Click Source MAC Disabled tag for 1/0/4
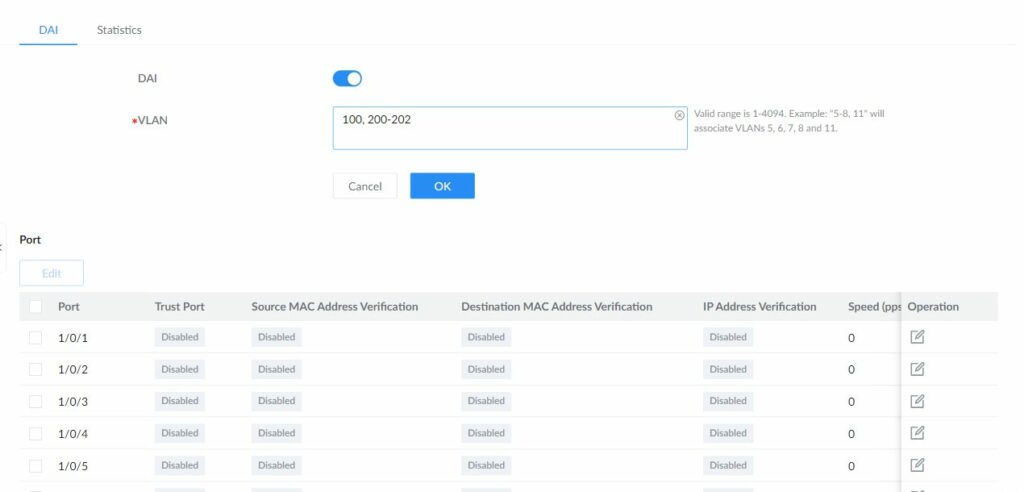This screenshot has width=1024, height=492. coord(276,433)
